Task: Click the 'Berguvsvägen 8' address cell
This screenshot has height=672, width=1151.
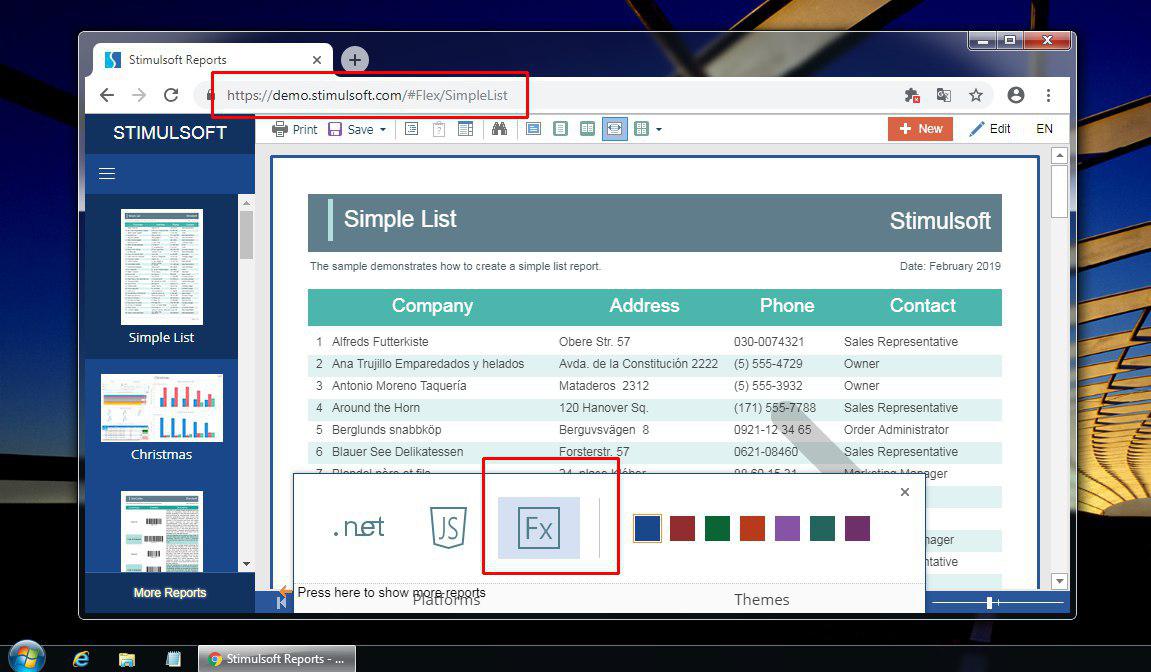Action: pos(604,430)
